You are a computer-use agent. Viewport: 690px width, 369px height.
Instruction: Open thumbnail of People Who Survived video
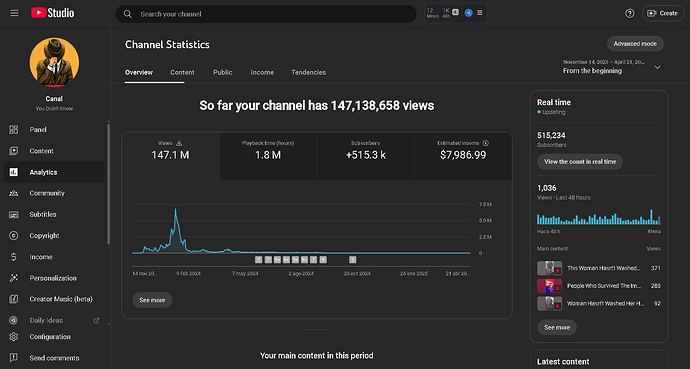(x=549, y=286)
